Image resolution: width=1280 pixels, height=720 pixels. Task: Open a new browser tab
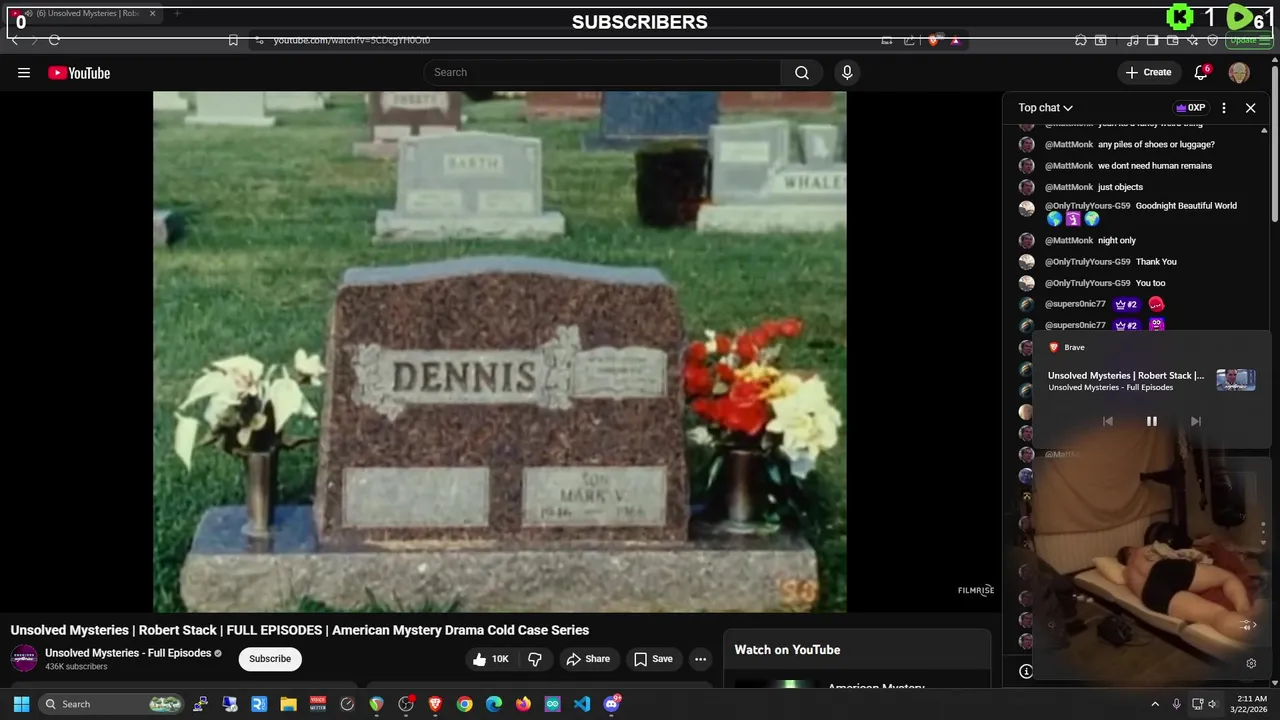point(177,14)
